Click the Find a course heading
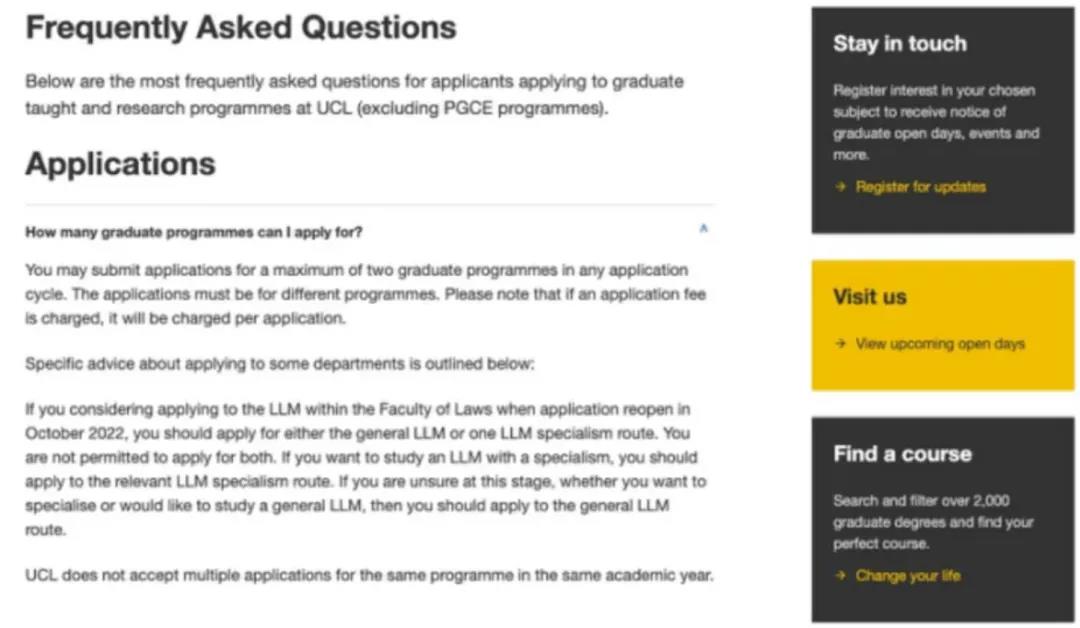The image size is (1080, 628). click(902, 453)
